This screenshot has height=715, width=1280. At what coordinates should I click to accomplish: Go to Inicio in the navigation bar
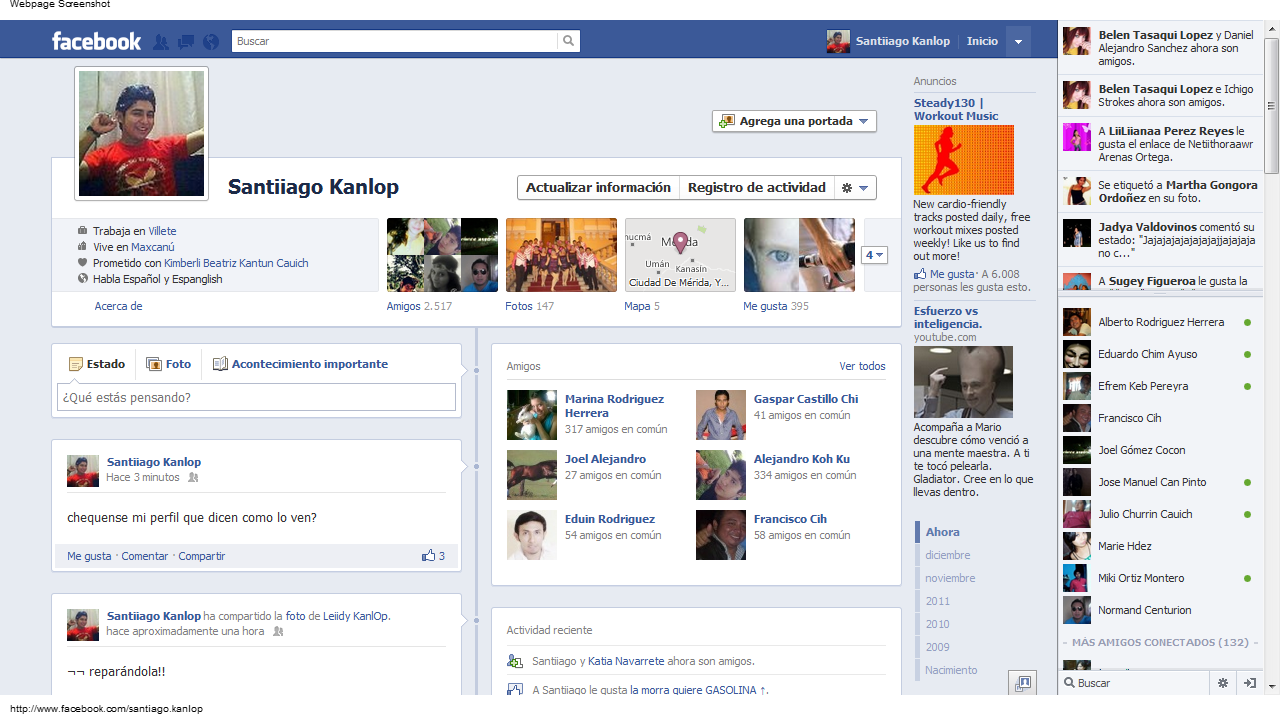pos(982,41)
